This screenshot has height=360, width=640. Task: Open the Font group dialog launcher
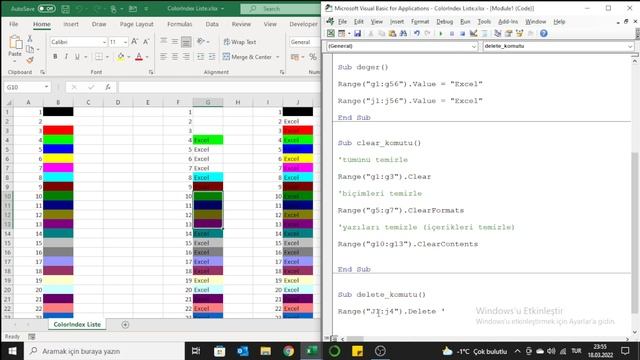coord(151,72)
